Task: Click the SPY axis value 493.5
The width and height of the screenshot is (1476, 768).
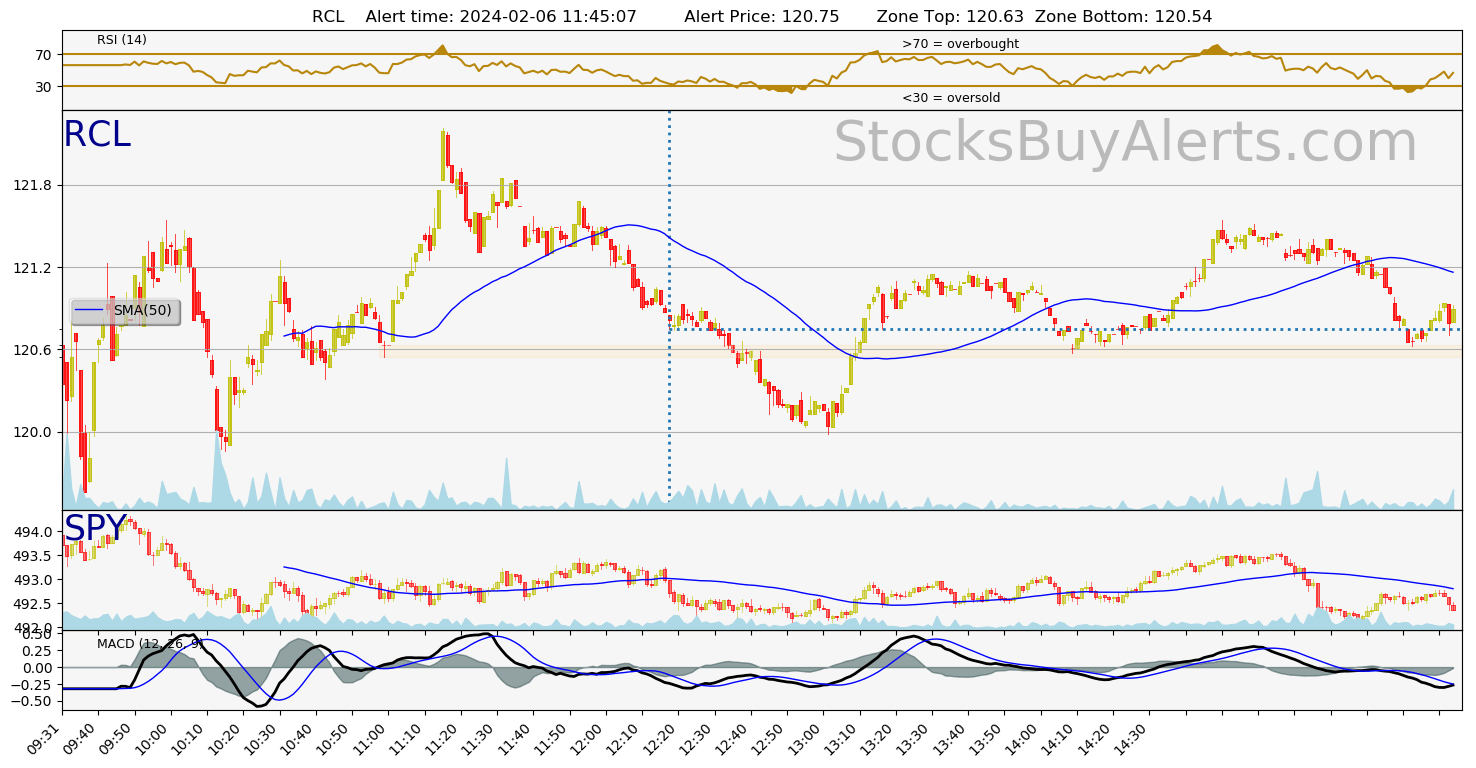Action: pos(34,556)
